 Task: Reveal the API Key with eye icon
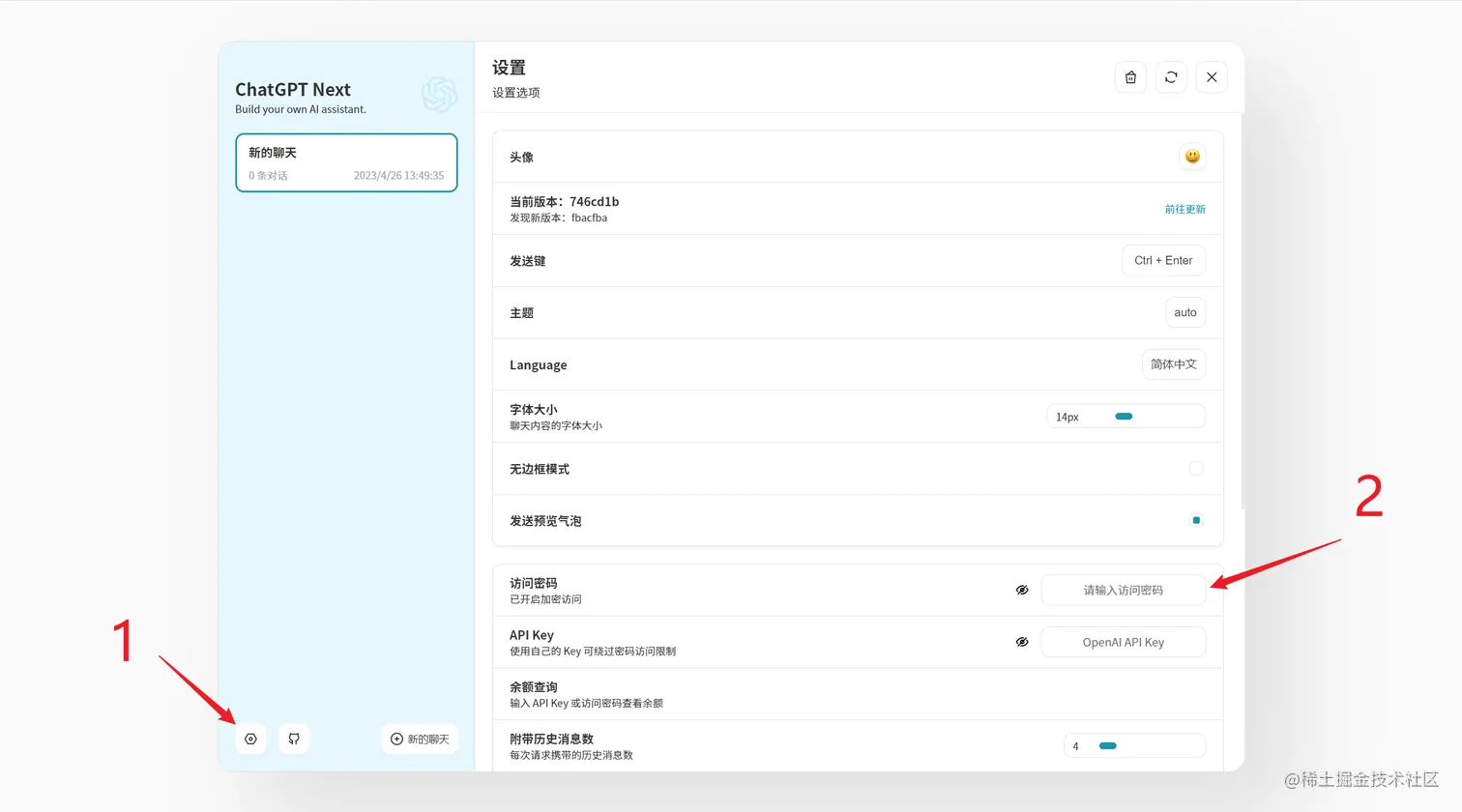(1022, 642)
